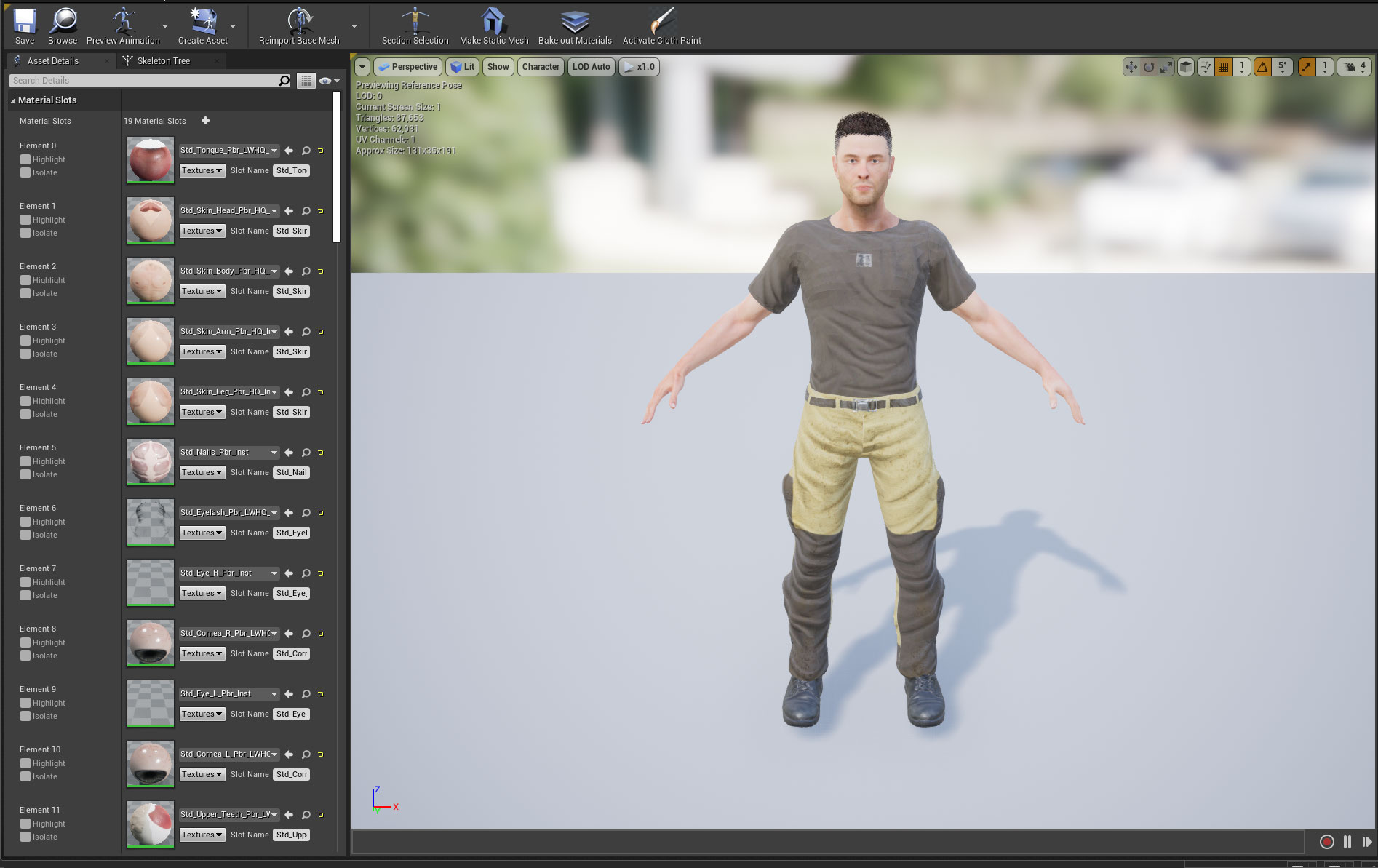Check Isolate for Element 4

(x=25, y=414)
